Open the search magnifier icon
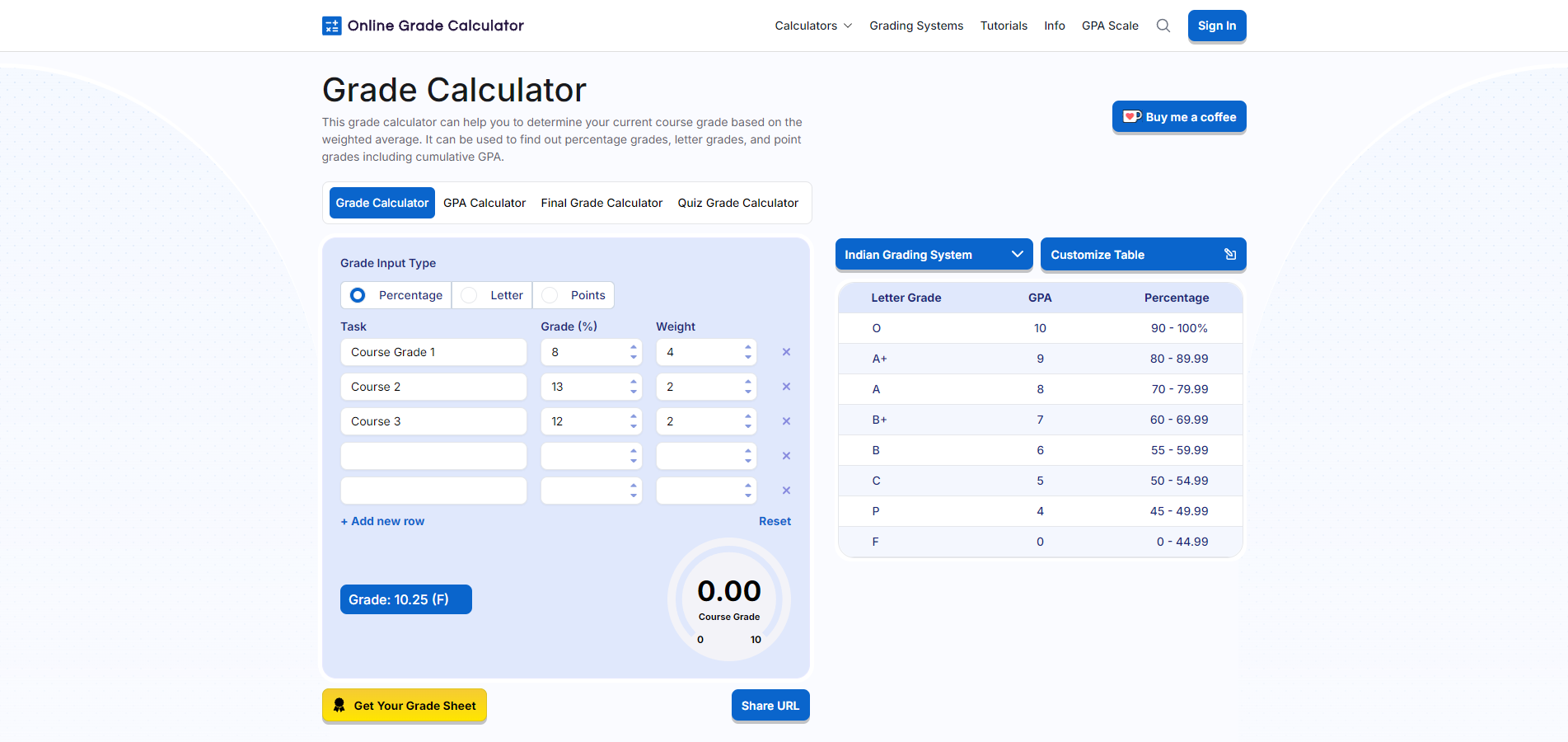The height and width of the screenshot is (742, 1568). click(x=1163, y=26)
